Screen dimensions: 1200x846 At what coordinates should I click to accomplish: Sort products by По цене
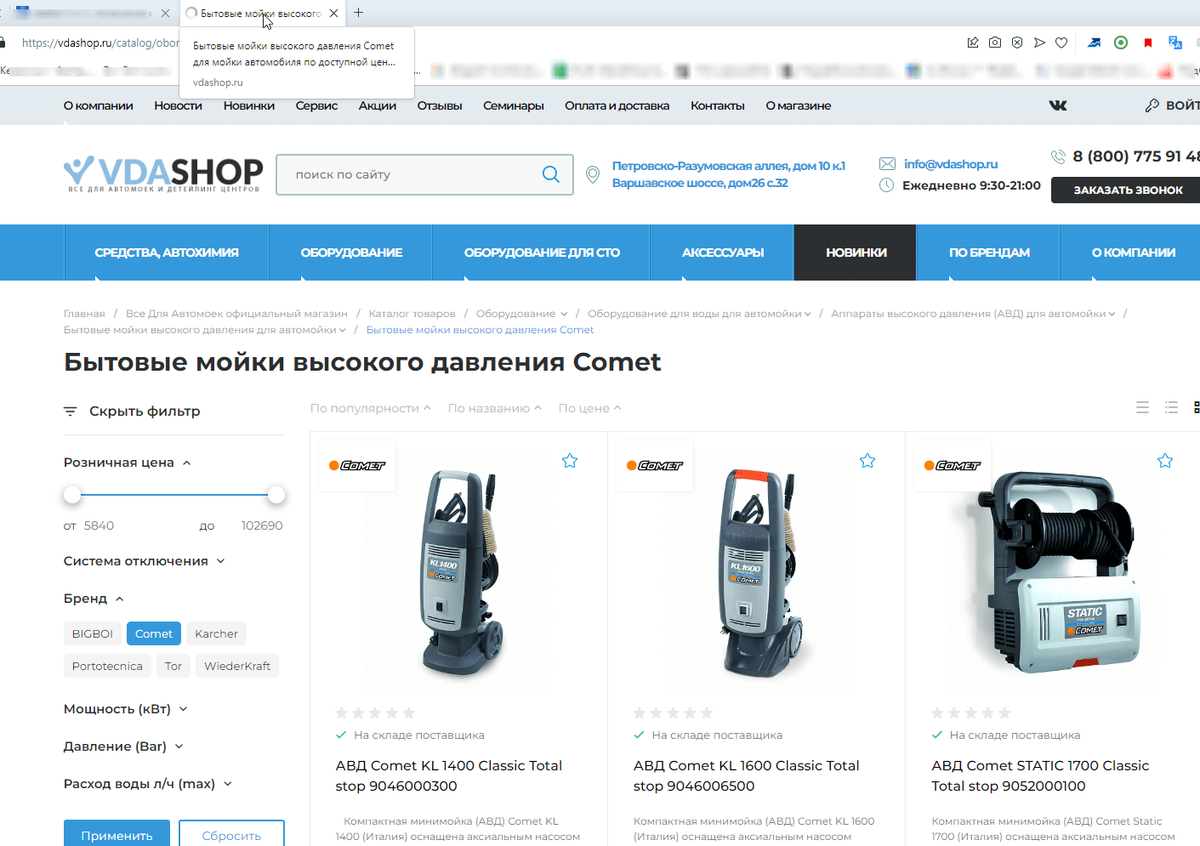[x=589, y=408]
